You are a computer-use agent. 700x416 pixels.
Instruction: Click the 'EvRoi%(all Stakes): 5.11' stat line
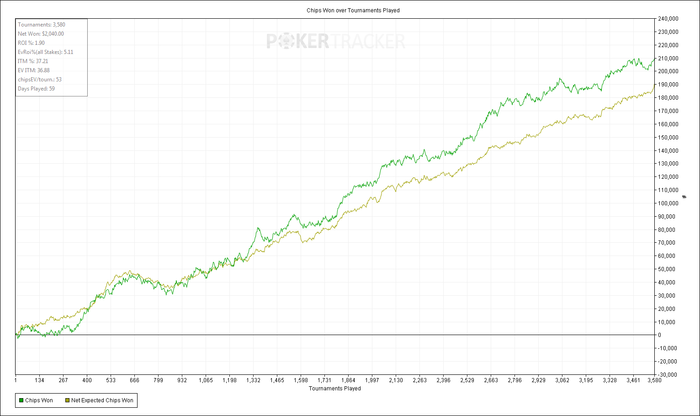tap(46, 52)
